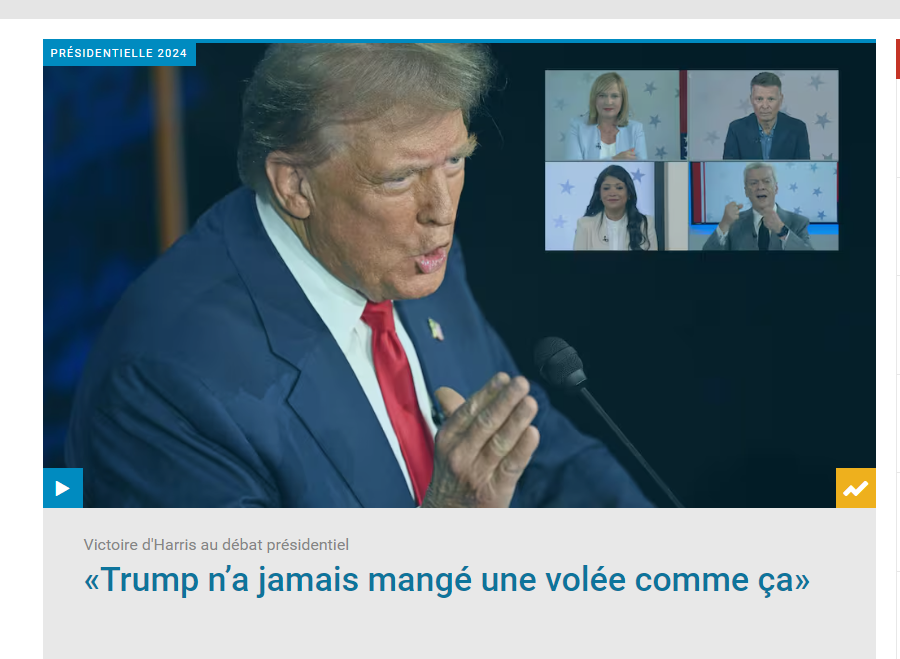Click the main Trump debate photo
The image size is (900, 659).
point(459,275)
